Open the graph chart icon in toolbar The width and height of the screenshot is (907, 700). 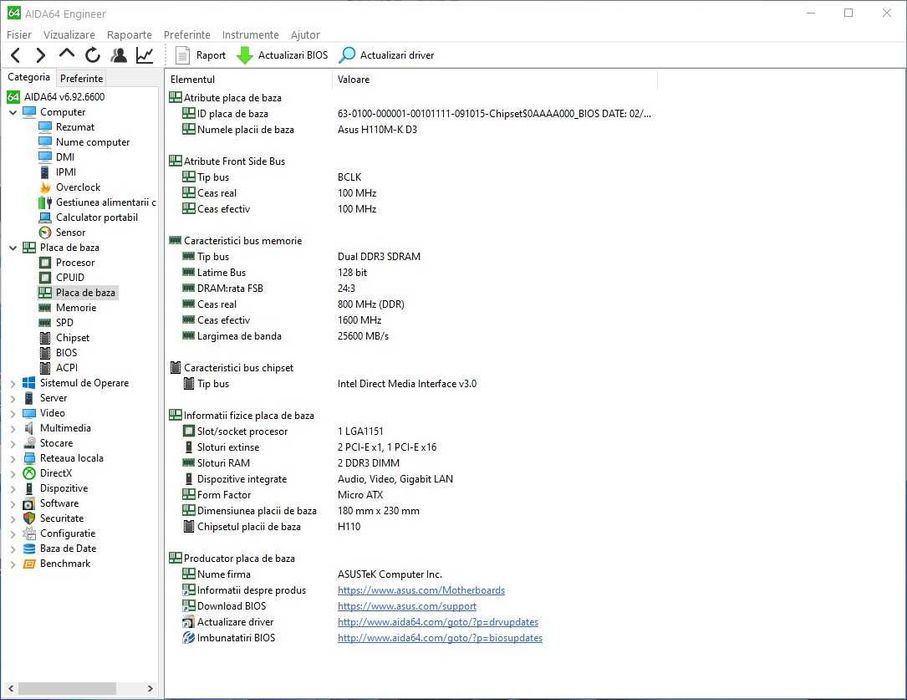(145, 56)
